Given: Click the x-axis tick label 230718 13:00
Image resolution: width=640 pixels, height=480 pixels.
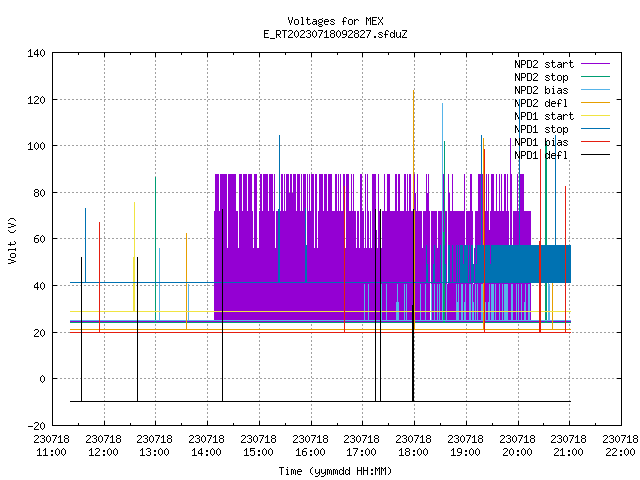Looking at the screenshot, I should pos(155,446).
